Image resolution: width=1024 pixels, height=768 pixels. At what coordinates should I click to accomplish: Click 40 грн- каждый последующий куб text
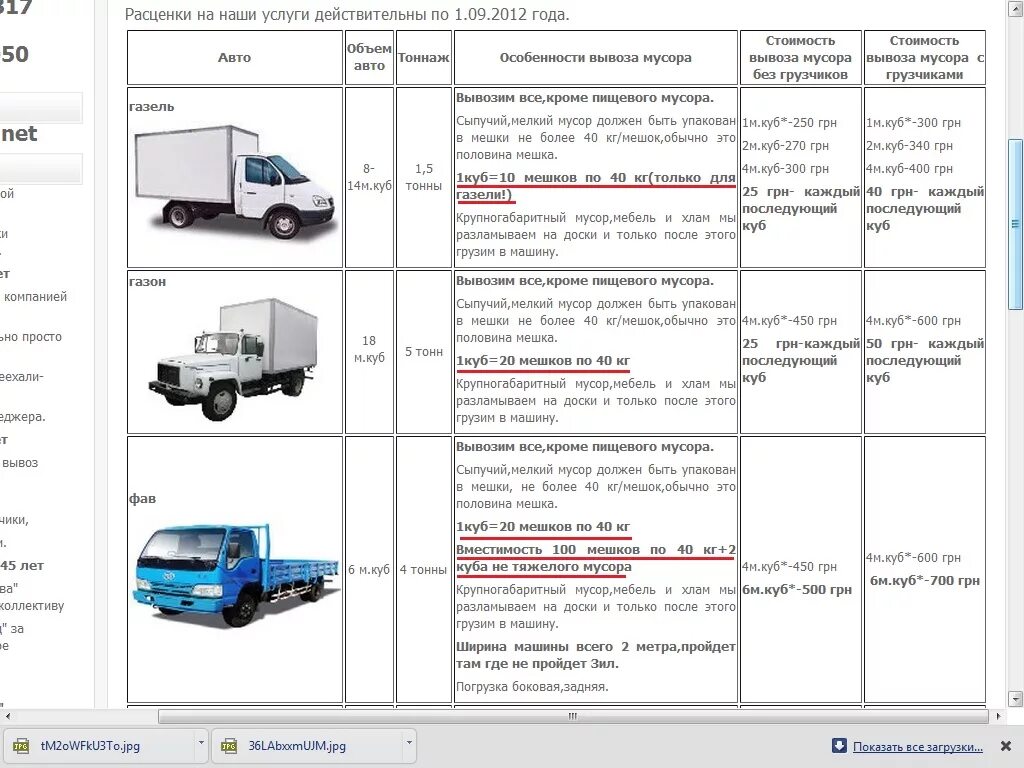(925, 208)
